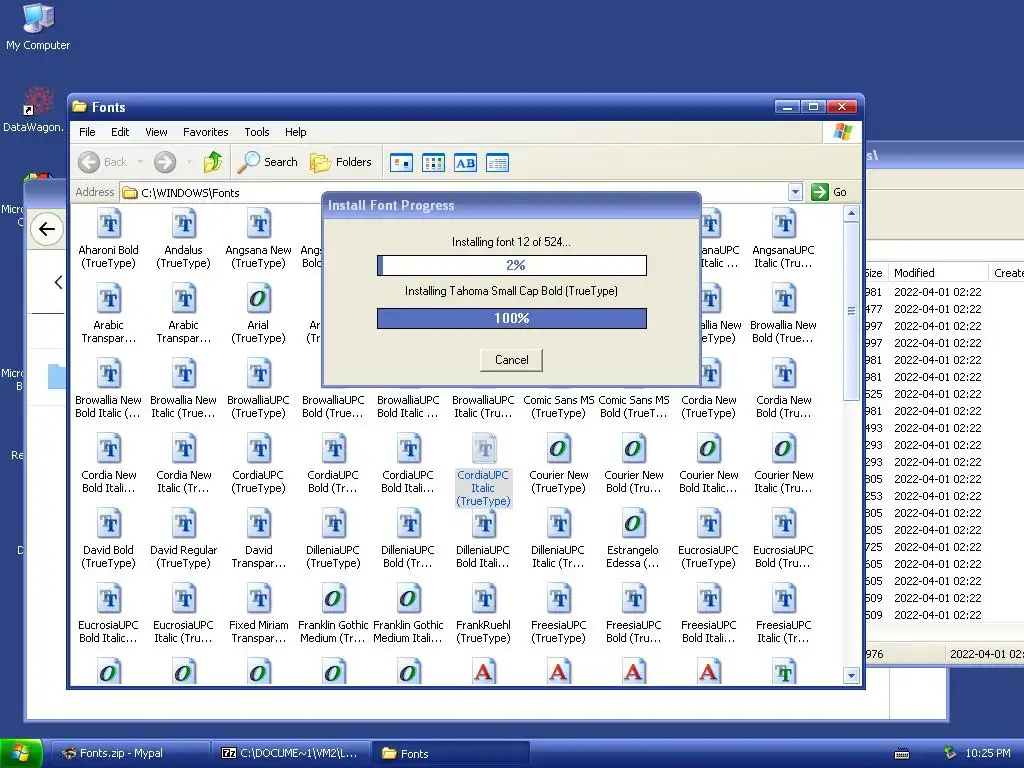Viewport: 1024px width, 768px height.
Task: Open the View menu
Action: (156, 132)
